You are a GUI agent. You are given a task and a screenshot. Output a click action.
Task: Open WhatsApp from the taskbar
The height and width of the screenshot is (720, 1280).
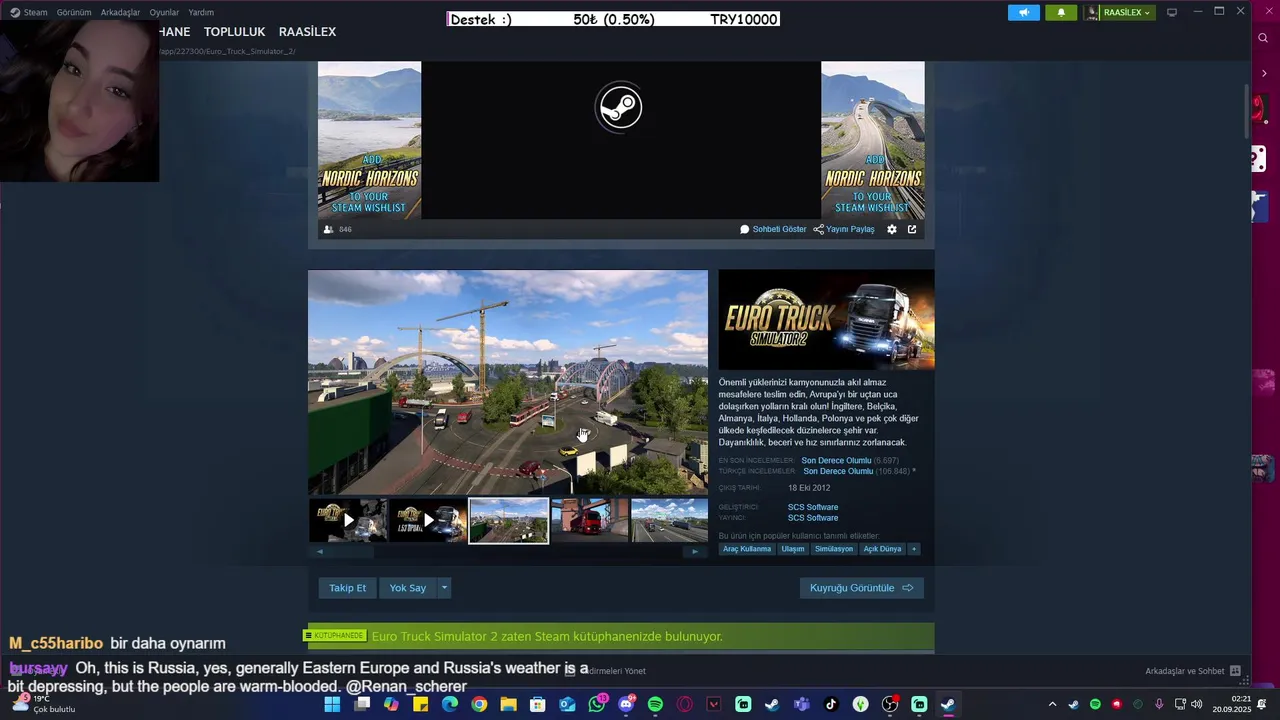coord(597,705)
